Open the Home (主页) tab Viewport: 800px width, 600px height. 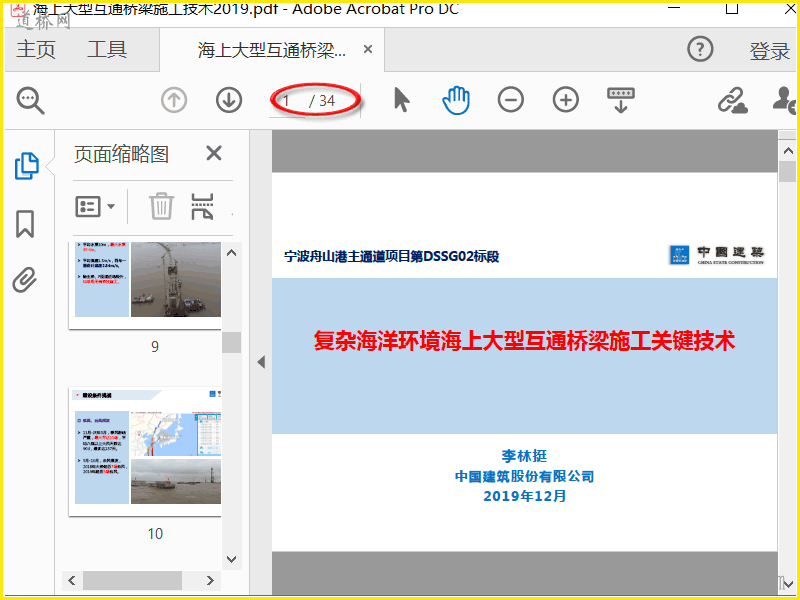pos(36,50)
